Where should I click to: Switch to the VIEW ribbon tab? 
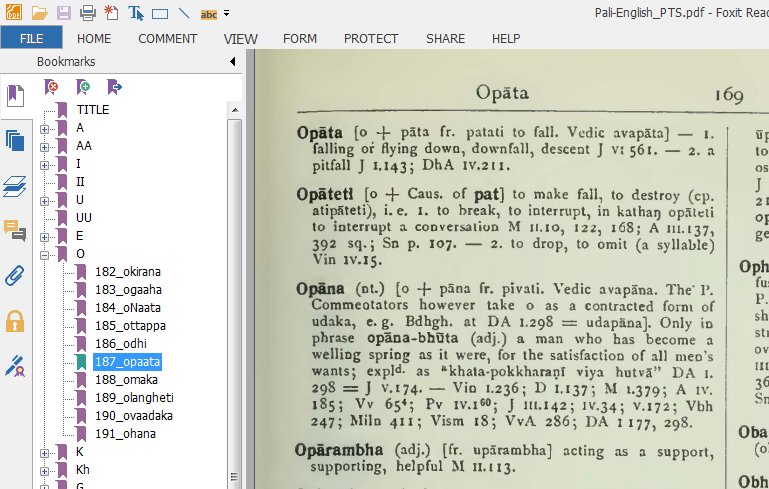[x=240, y=39]
